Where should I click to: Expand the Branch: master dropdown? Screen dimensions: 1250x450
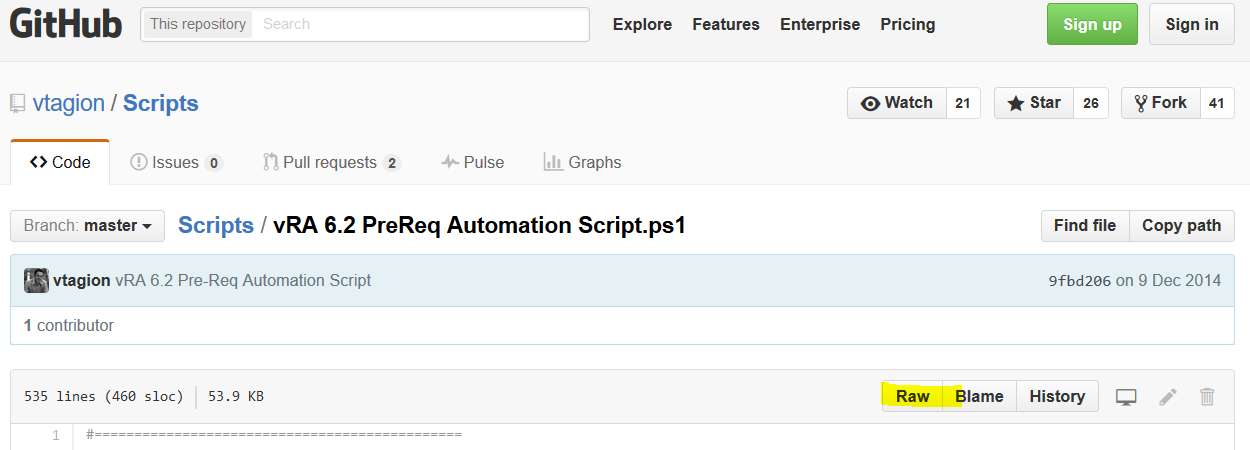coord(88,226)
